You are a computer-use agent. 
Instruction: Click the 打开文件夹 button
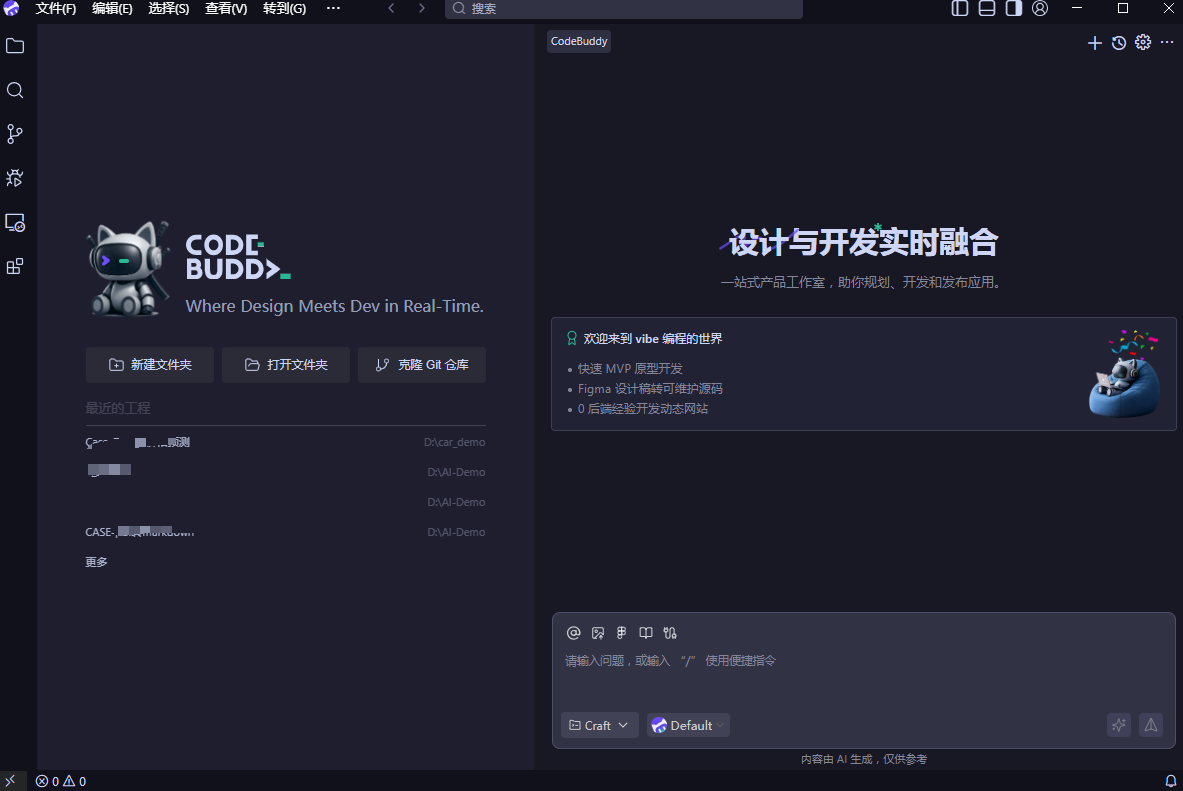point(285,365)
